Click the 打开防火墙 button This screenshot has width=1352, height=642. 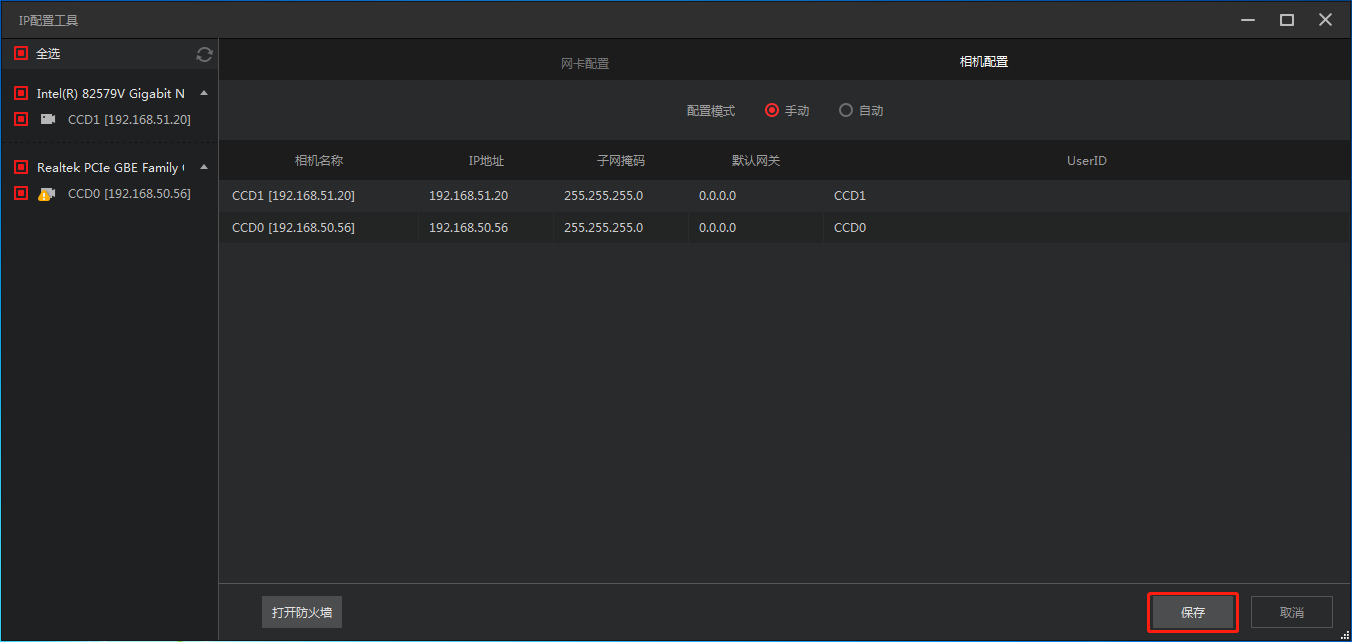(x=302, y=612)
